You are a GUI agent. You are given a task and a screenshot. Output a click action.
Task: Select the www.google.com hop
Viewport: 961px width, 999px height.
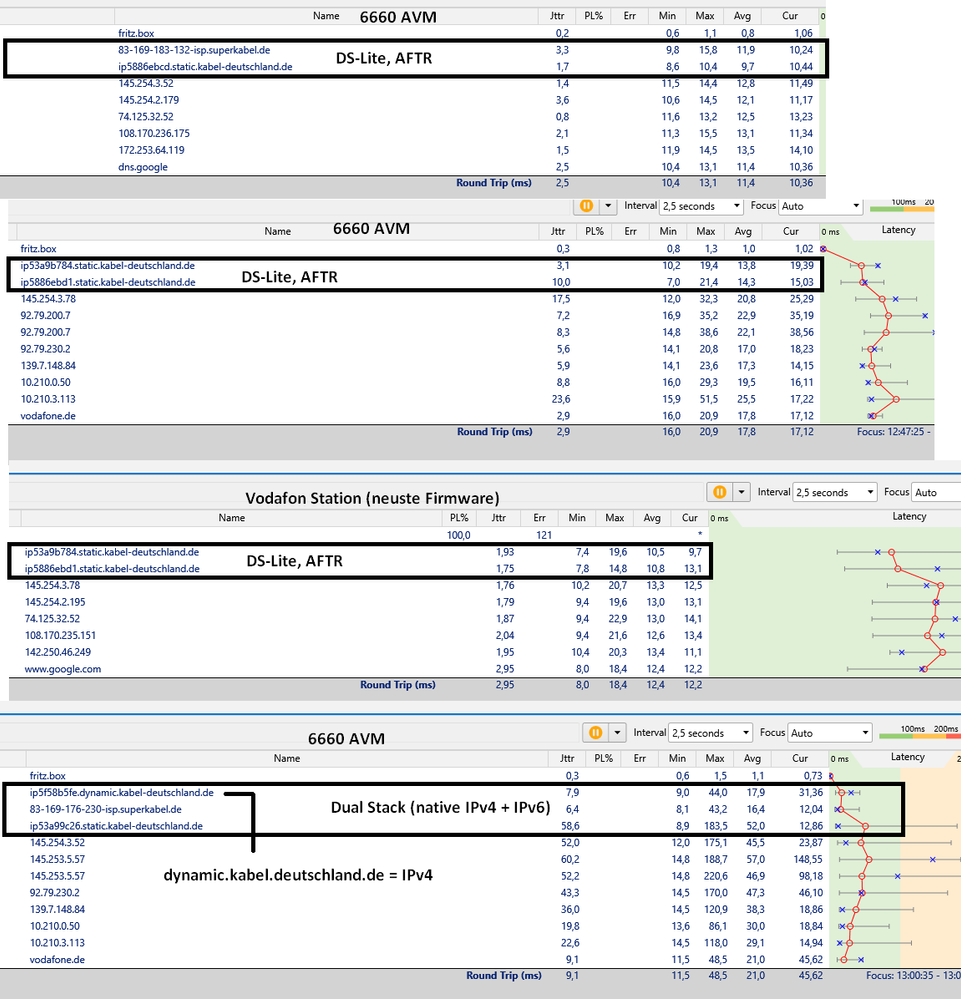click(x=62, y=669)
